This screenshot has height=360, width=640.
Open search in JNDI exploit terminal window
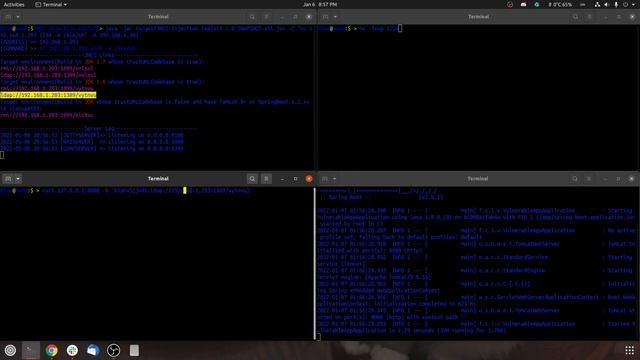[x=252, y=17]
